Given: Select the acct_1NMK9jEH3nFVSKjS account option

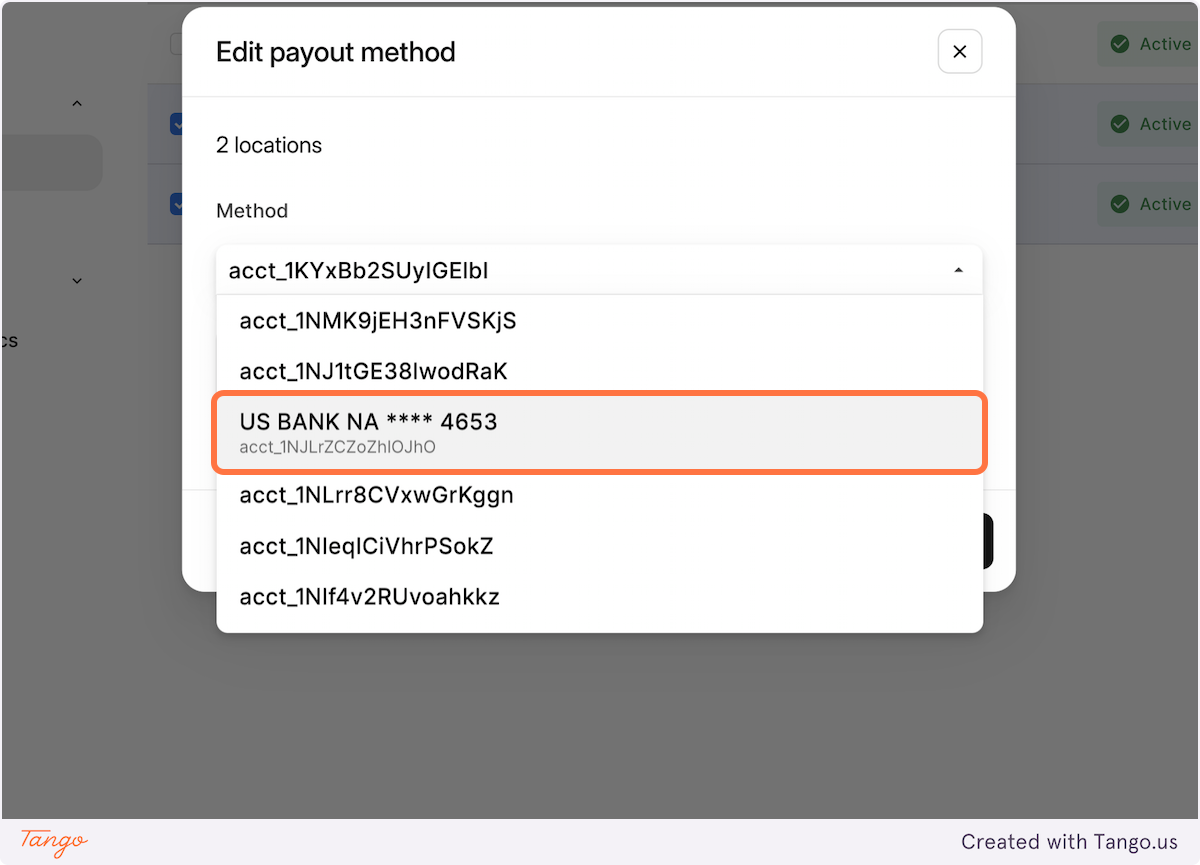Looking at the screenshot, I should coord(598,321).
